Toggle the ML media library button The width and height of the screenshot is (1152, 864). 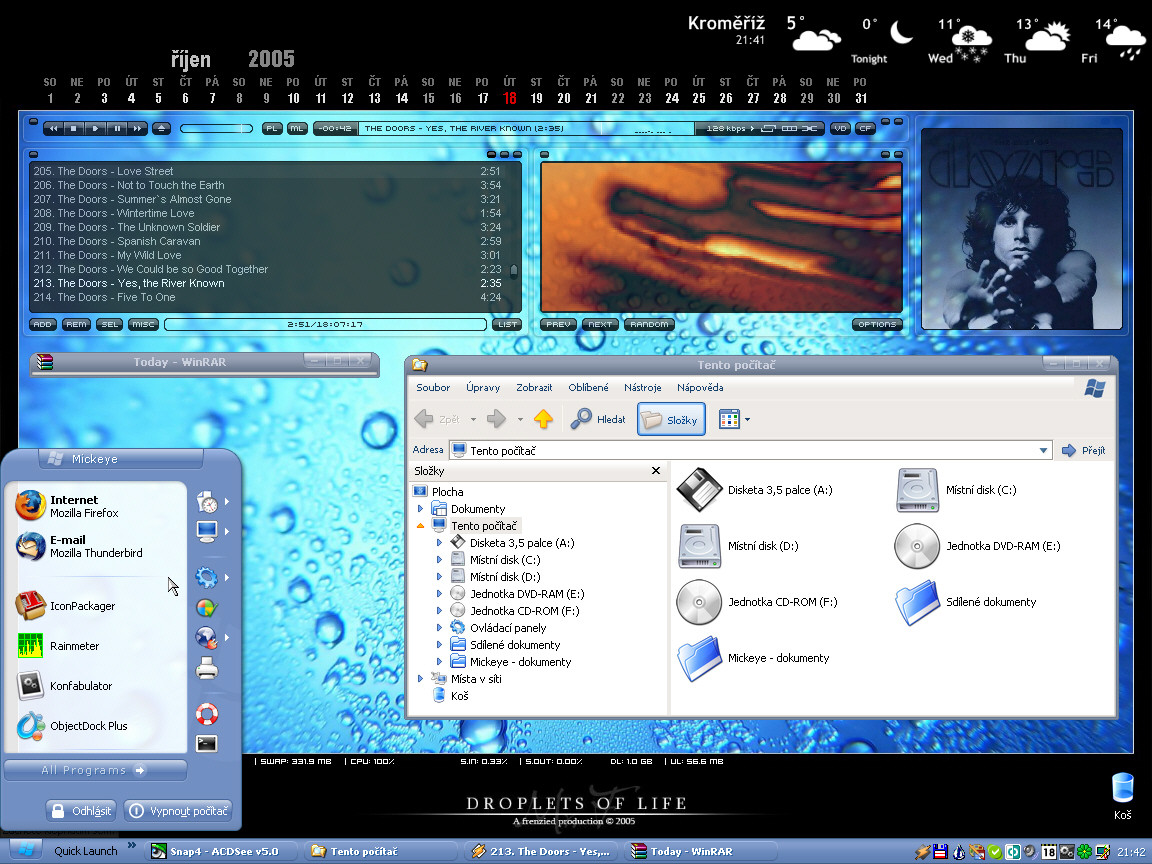(x=297, y=129)
